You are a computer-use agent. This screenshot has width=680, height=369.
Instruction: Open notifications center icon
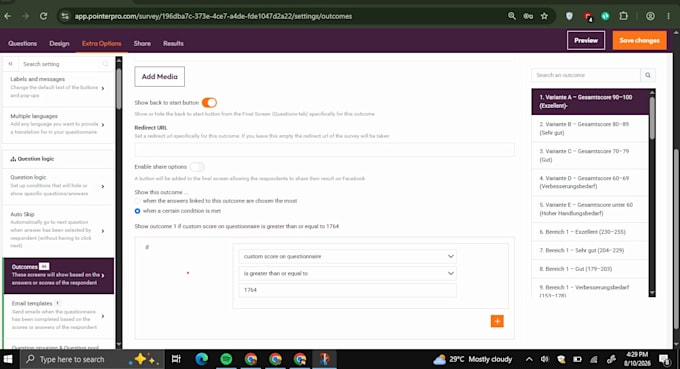coord(664,359)
